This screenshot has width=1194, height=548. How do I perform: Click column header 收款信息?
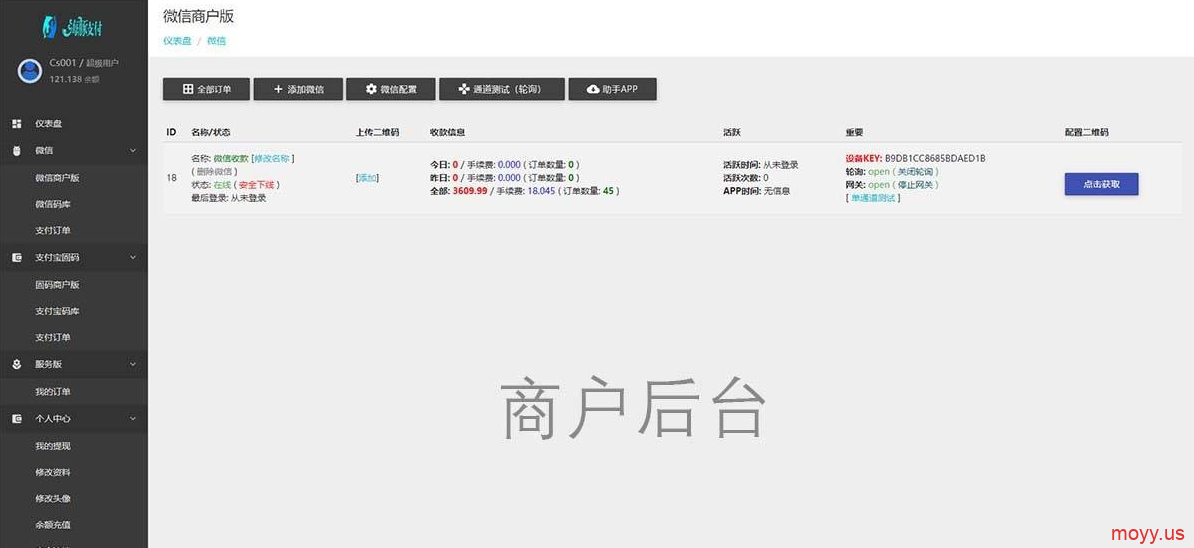tap(448, 132)
